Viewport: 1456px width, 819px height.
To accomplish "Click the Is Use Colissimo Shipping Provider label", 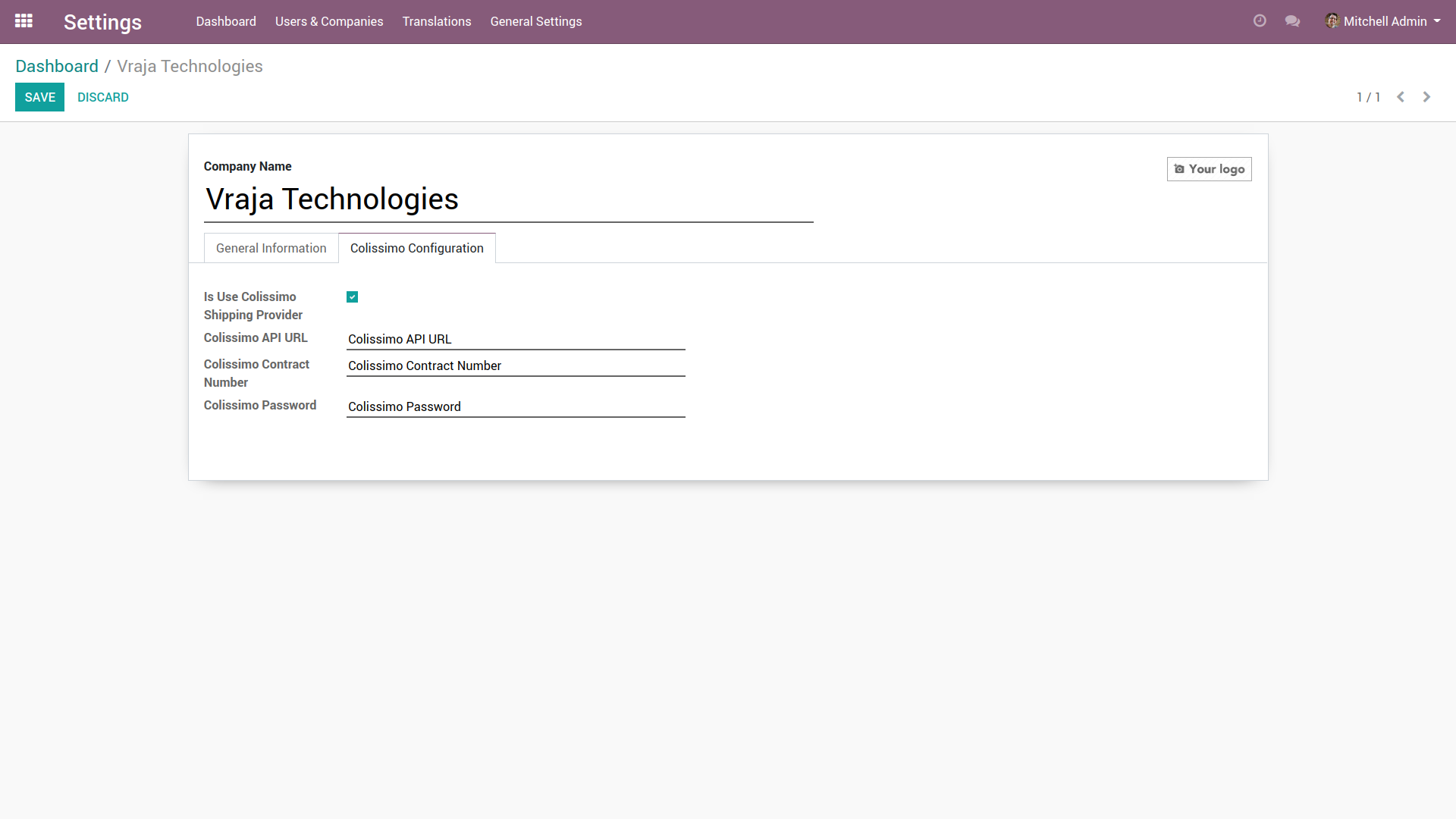I will pyautogui.click(x=253, y=306).
